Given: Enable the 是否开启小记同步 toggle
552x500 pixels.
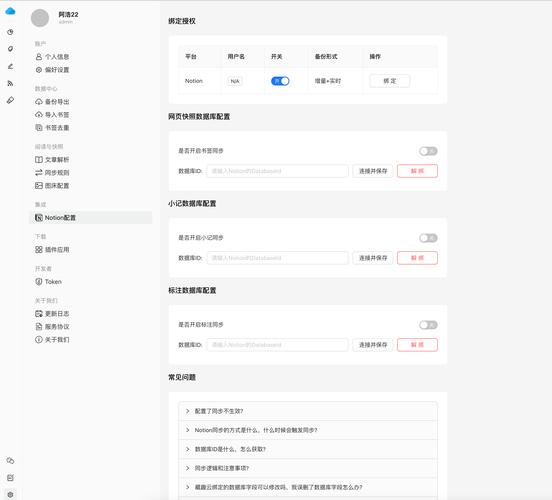Looking at the screenshot, I should click(428, 238).
